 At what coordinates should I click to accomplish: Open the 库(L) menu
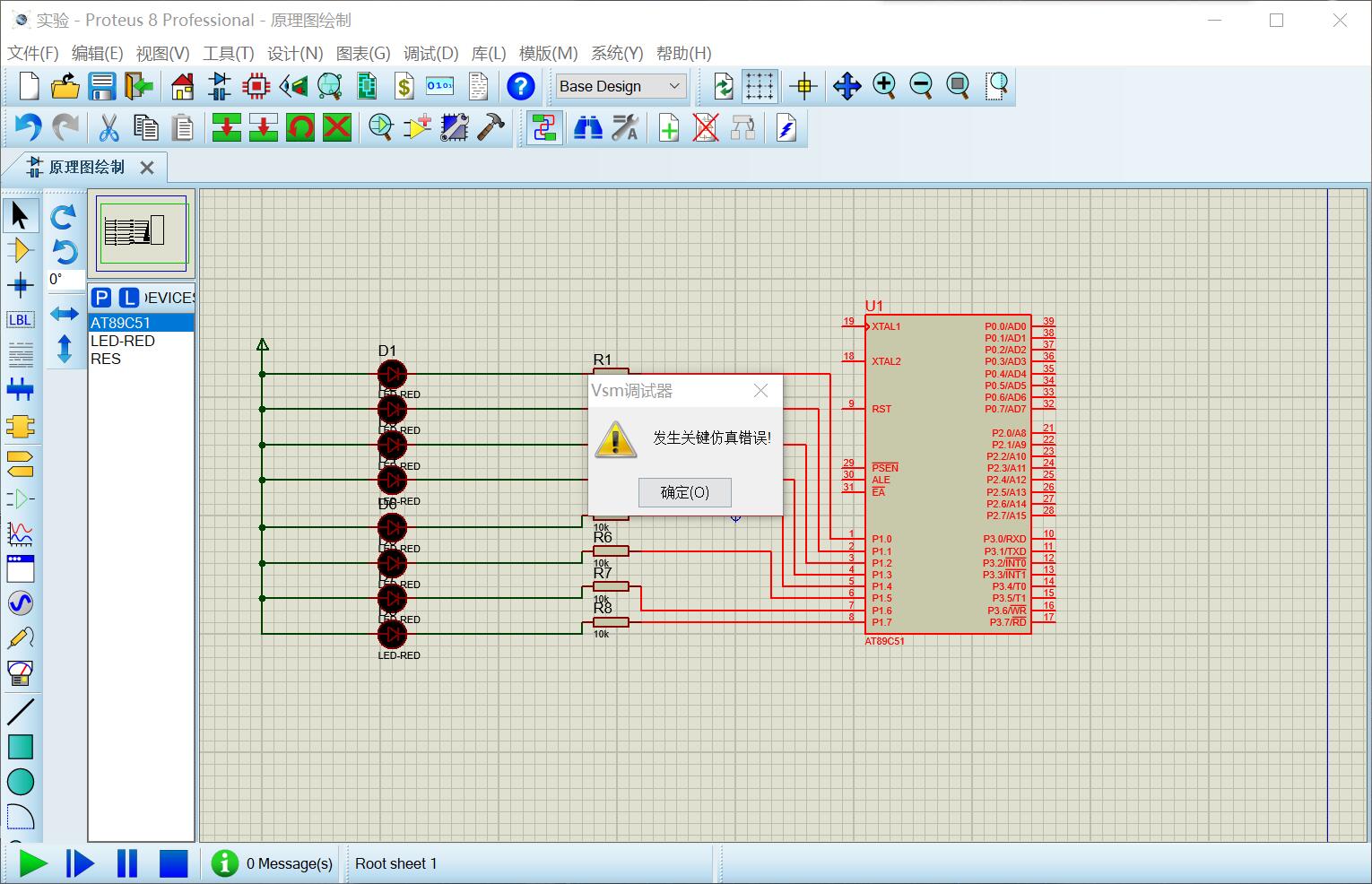[489, 53]
